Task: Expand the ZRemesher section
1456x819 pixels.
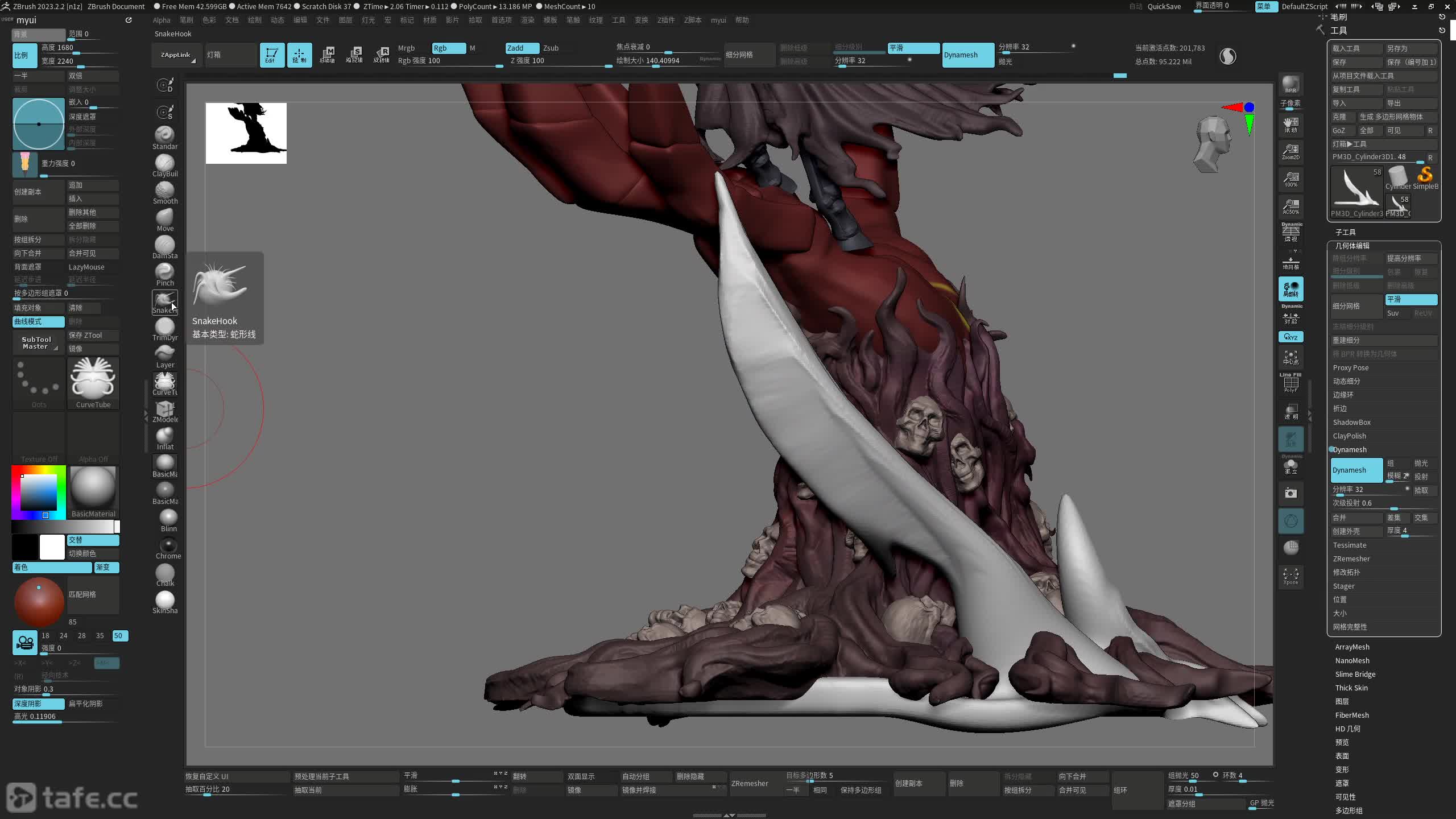Action: point(1351,559)
